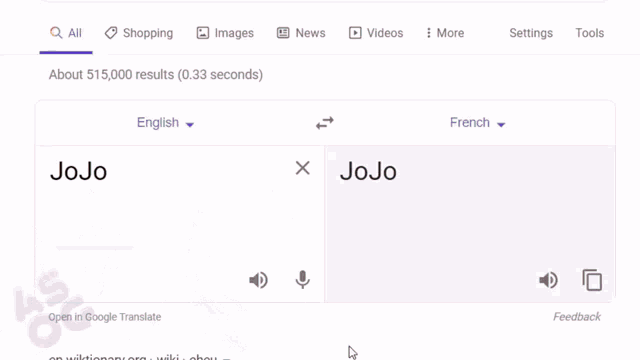Select the All results tab

pyautogui.click(x=66, y=33)
